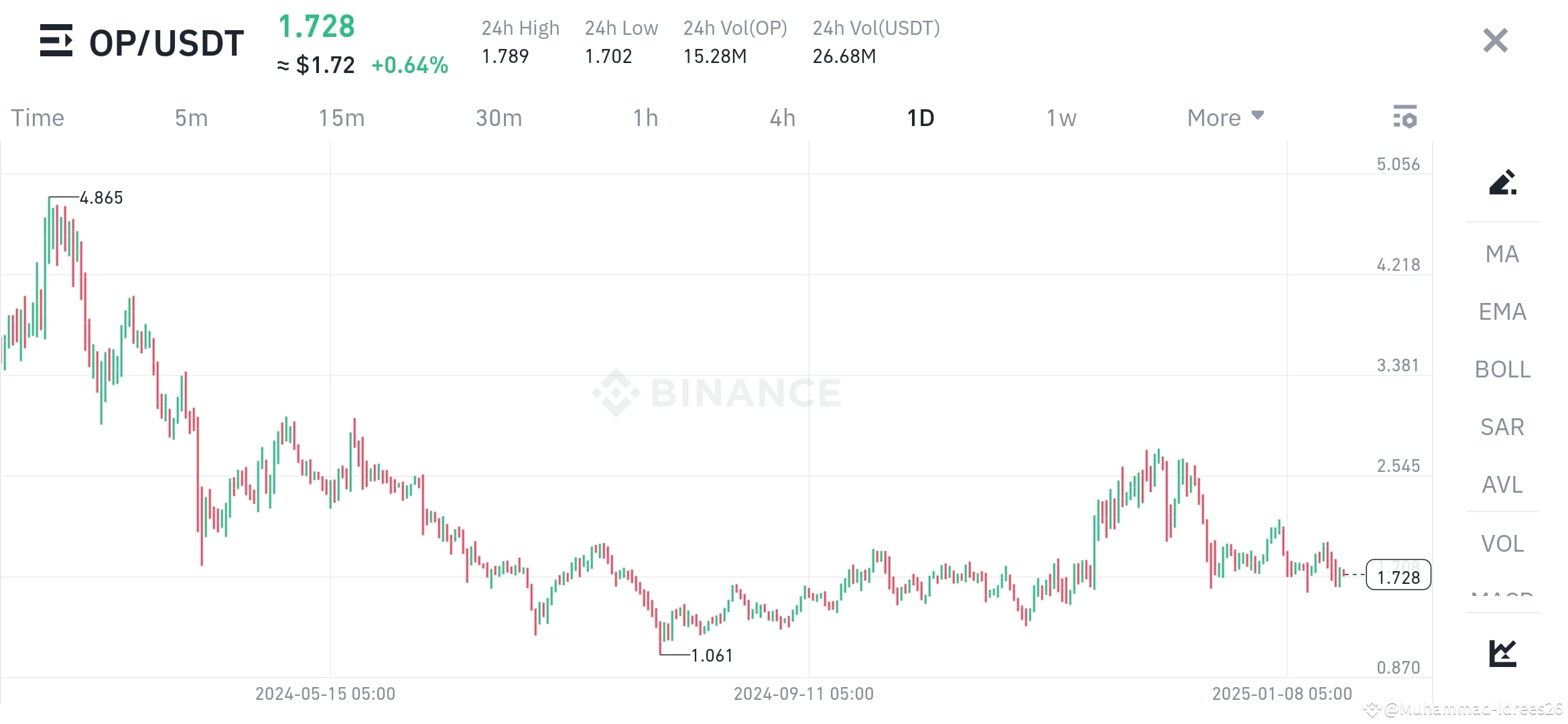Select the AVL indicator

[1502, 485]
